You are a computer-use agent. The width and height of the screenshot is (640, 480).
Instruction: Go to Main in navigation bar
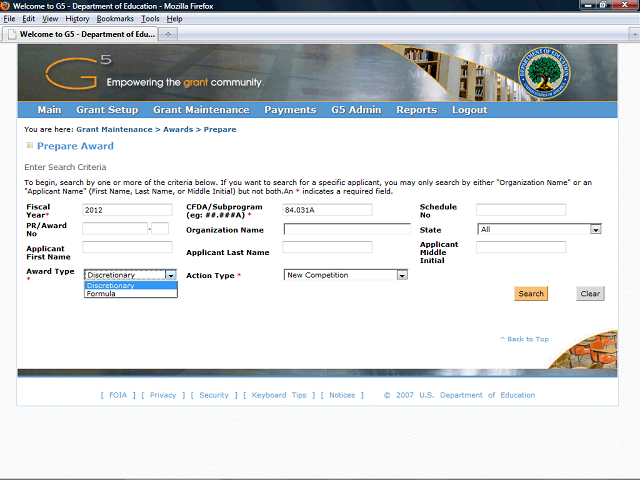tap(49, 110)
